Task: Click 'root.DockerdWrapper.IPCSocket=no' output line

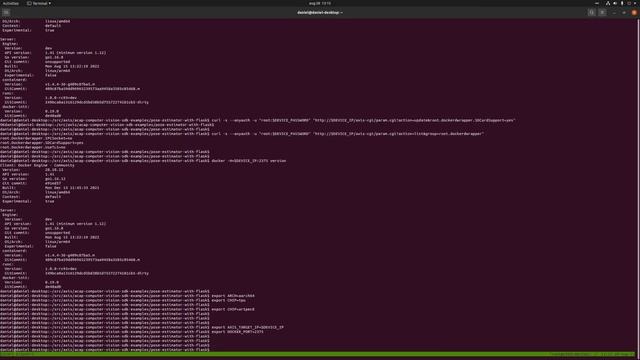Action: [36, 138]
